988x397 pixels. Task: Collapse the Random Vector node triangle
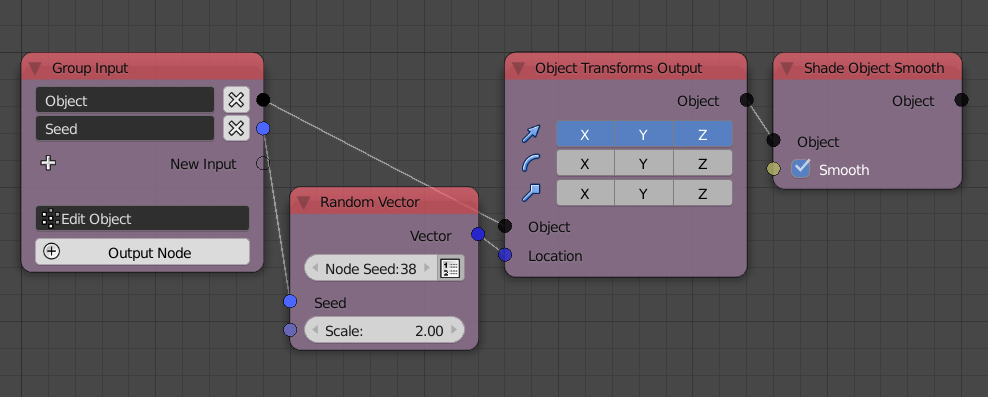click(x=304, y=202)
